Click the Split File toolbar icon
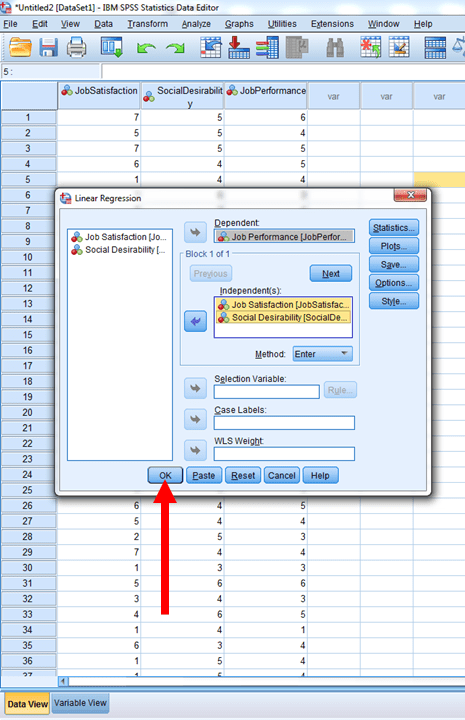This screenshot has width=465, height=720. [x=435, y=47]
